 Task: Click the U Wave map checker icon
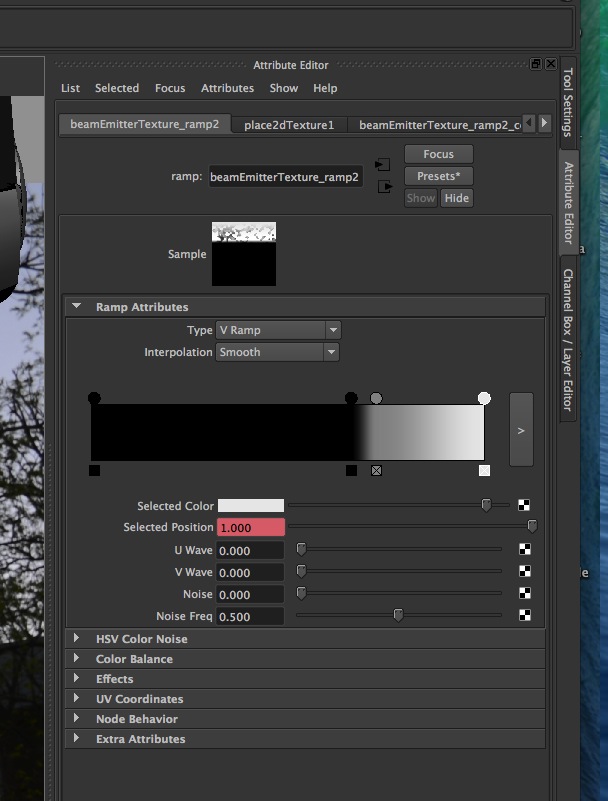tap(525, 550)
